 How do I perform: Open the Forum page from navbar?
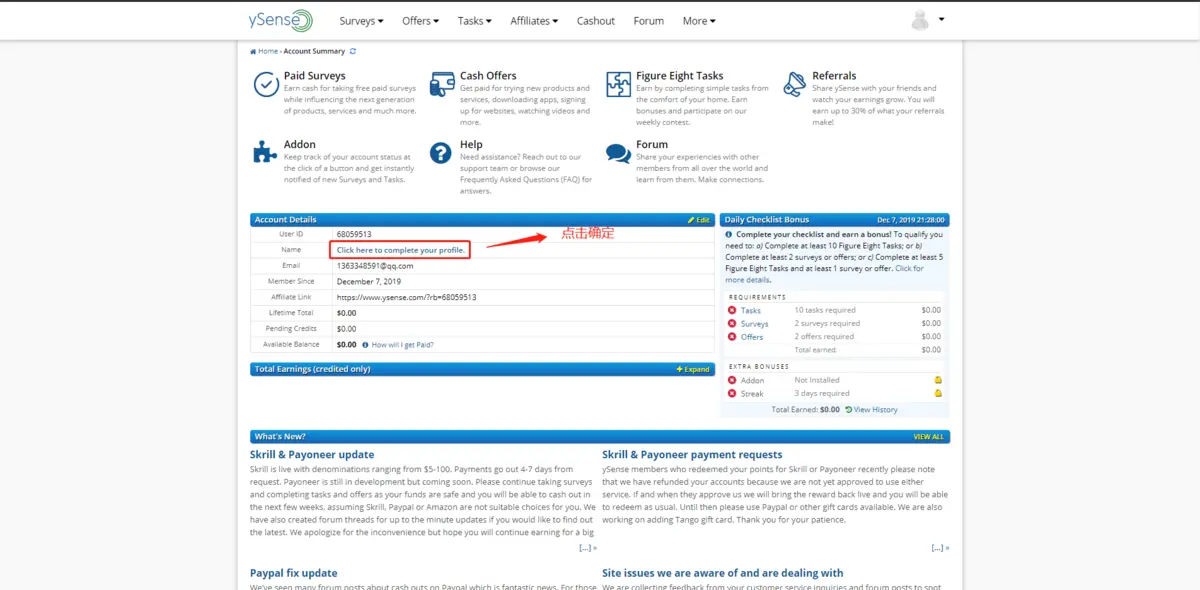pyautogui.click(x=648, y=21)
